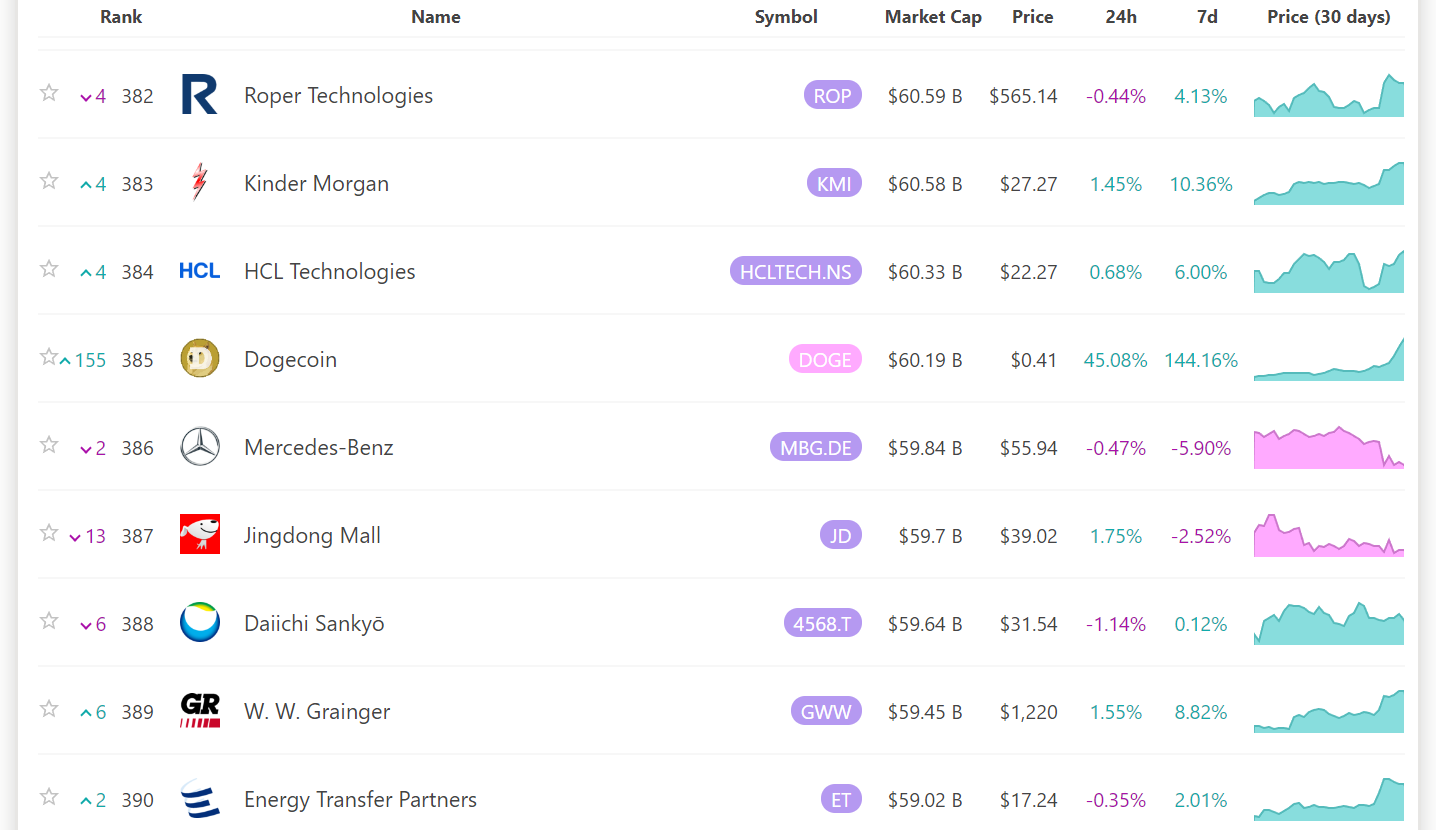Click the W. W. Grainger GR logo
Screen dimensions: 1436x830
[200, 711]
